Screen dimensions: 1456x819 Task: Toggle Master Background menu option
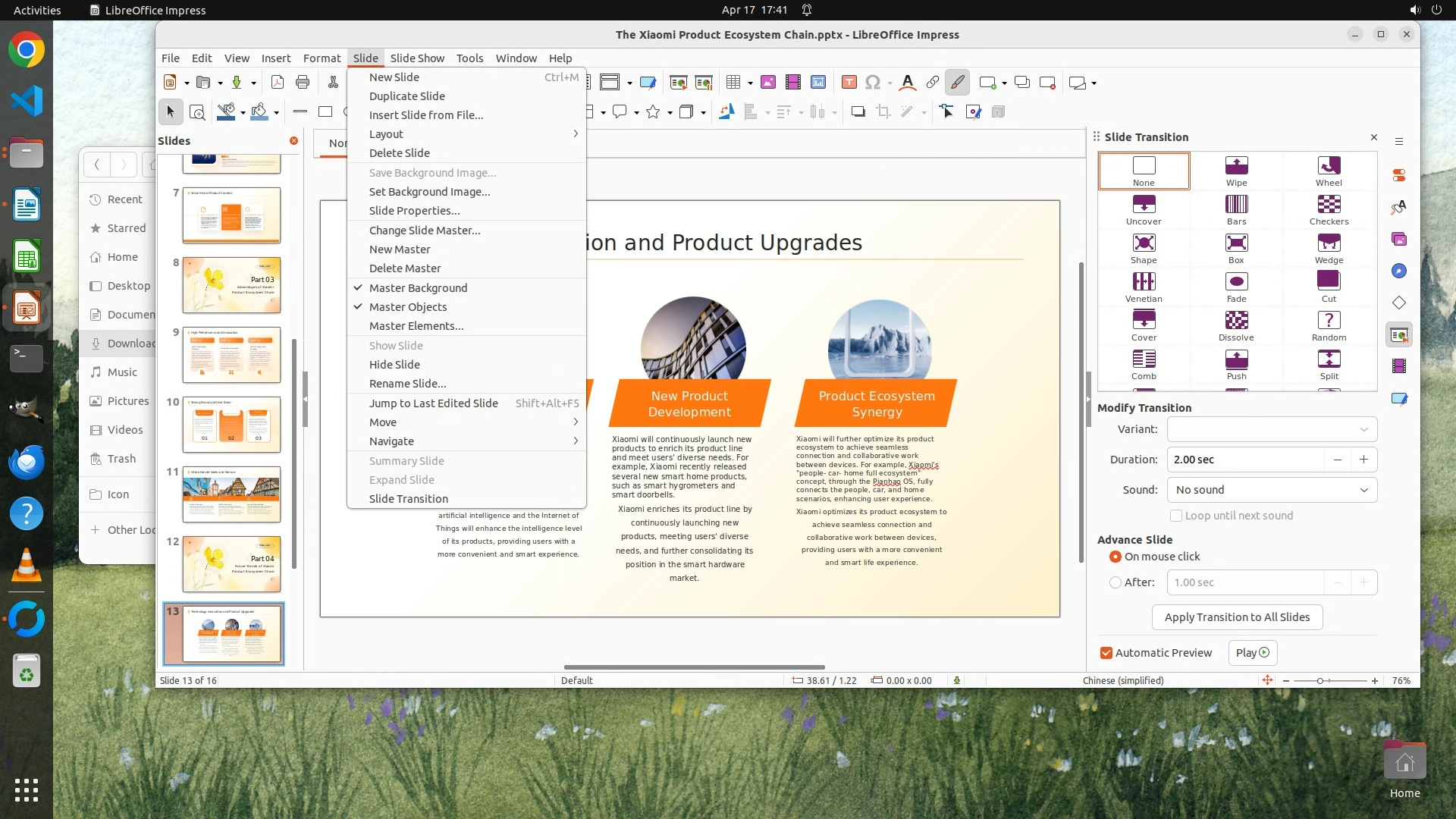418,288
